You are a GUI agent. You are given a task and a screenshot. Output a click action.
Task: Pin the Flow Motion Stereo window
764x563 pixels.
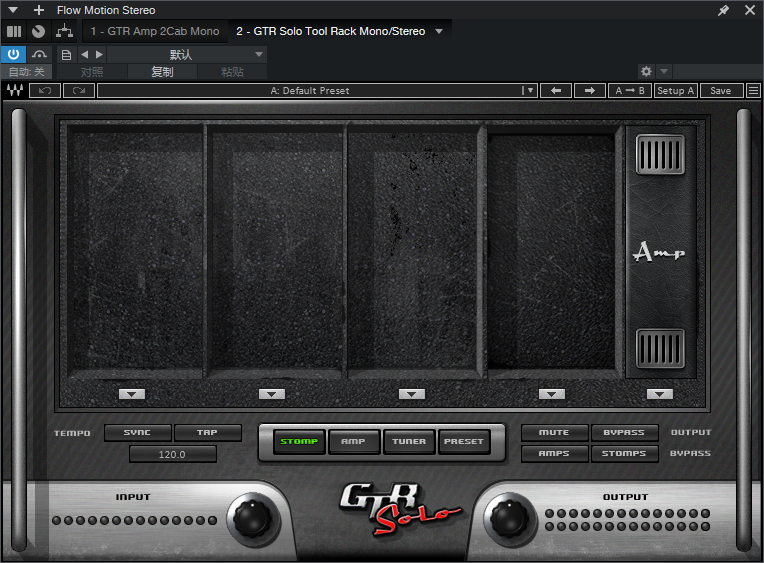pyautogui.click(x=724, y=10)
